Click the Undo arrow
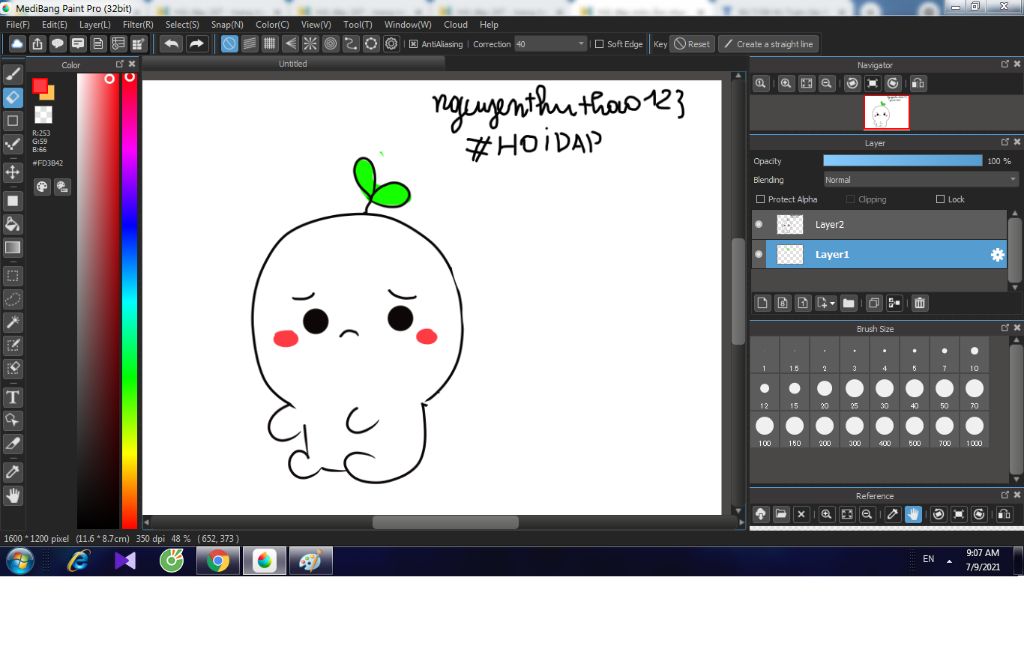 [171, 44]
